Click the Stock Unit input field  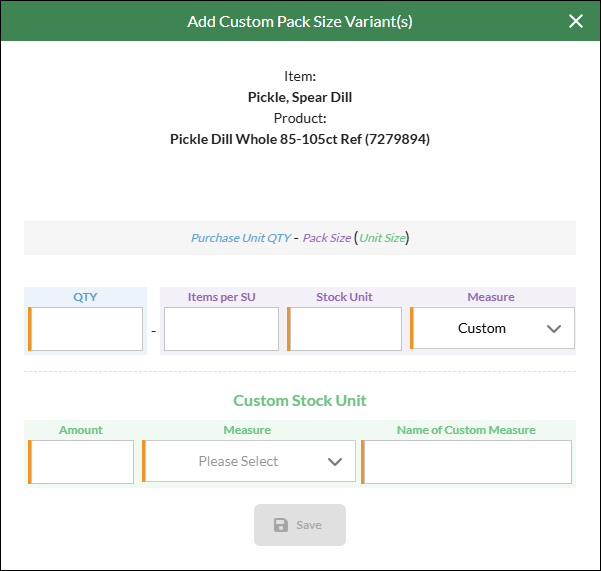(344, 329)
